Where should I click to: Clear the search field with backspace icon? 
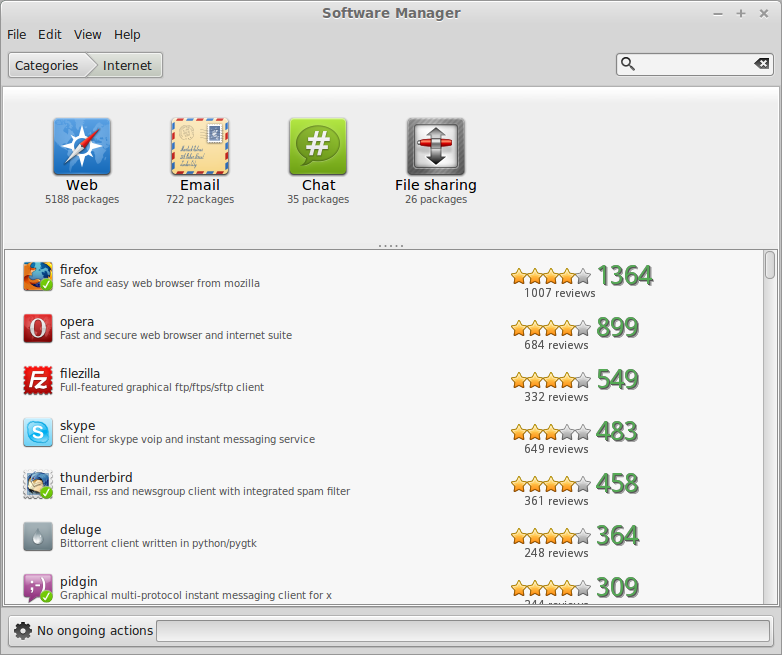click(x=761, y=64)
